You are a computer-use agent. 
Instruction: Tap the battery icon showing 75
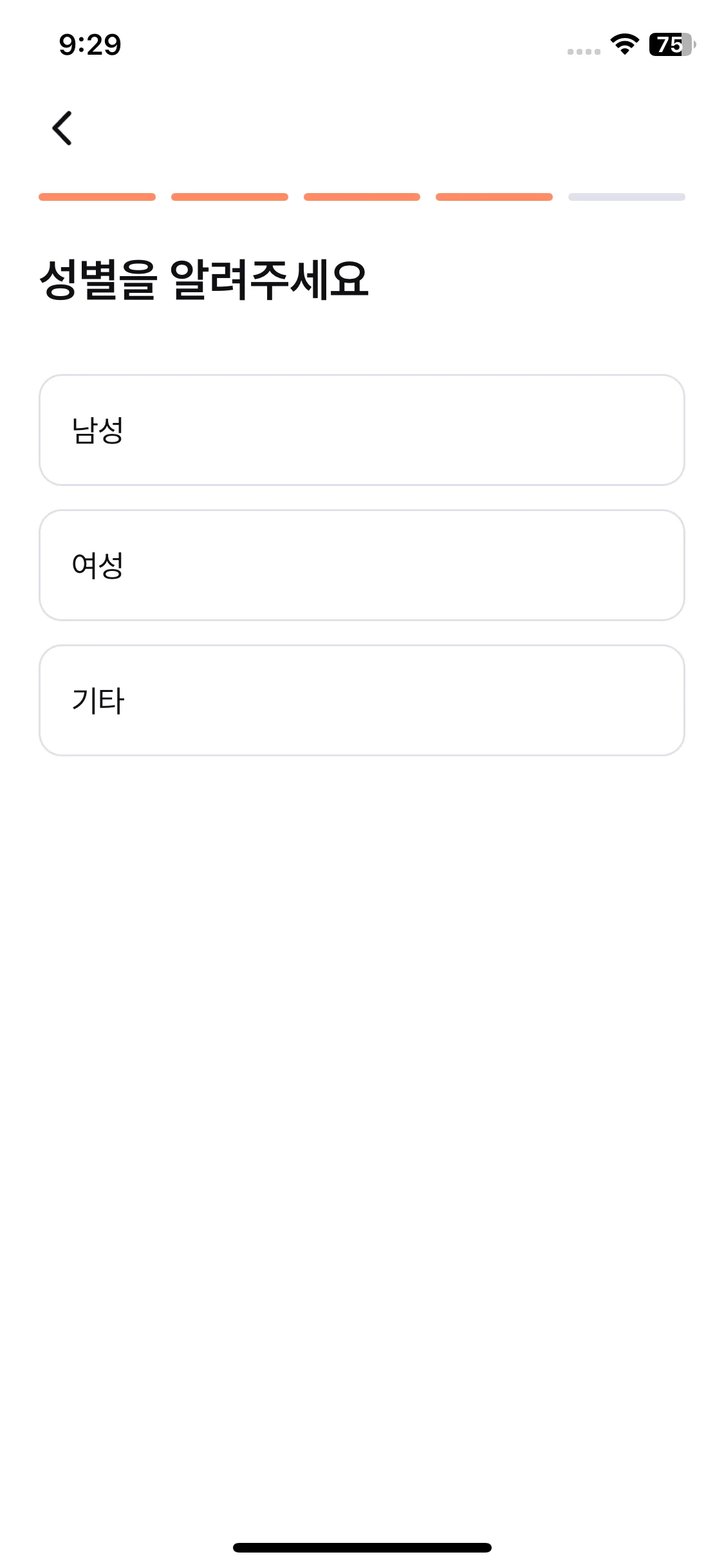point(673,44)
